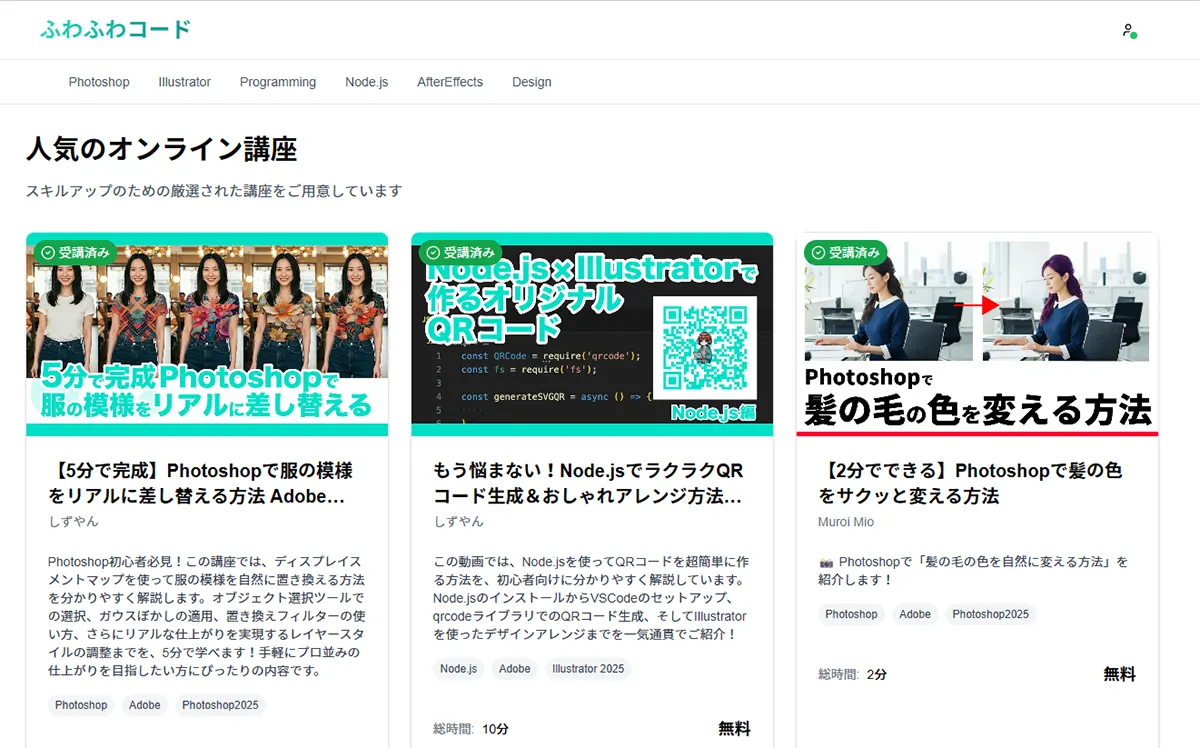Screen dimensions: 1200x748
Task: Click the user profile icon in header
Action: (x=1129, y=31)
